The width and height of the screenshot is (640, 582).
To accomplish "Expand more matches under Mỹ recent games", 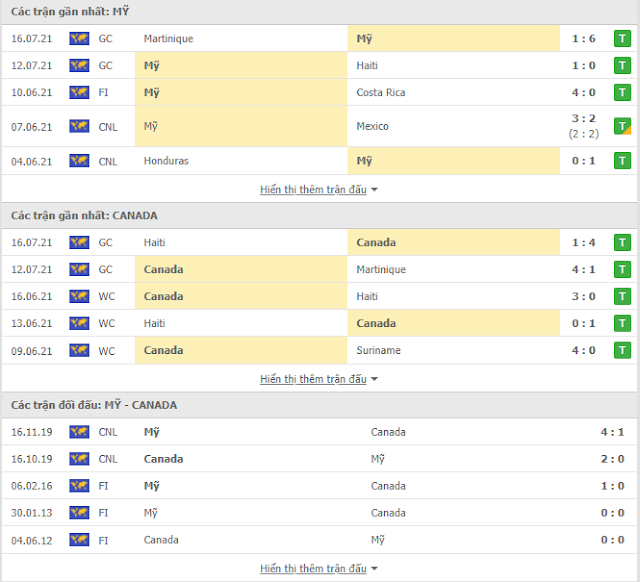I will coord(318,189).
